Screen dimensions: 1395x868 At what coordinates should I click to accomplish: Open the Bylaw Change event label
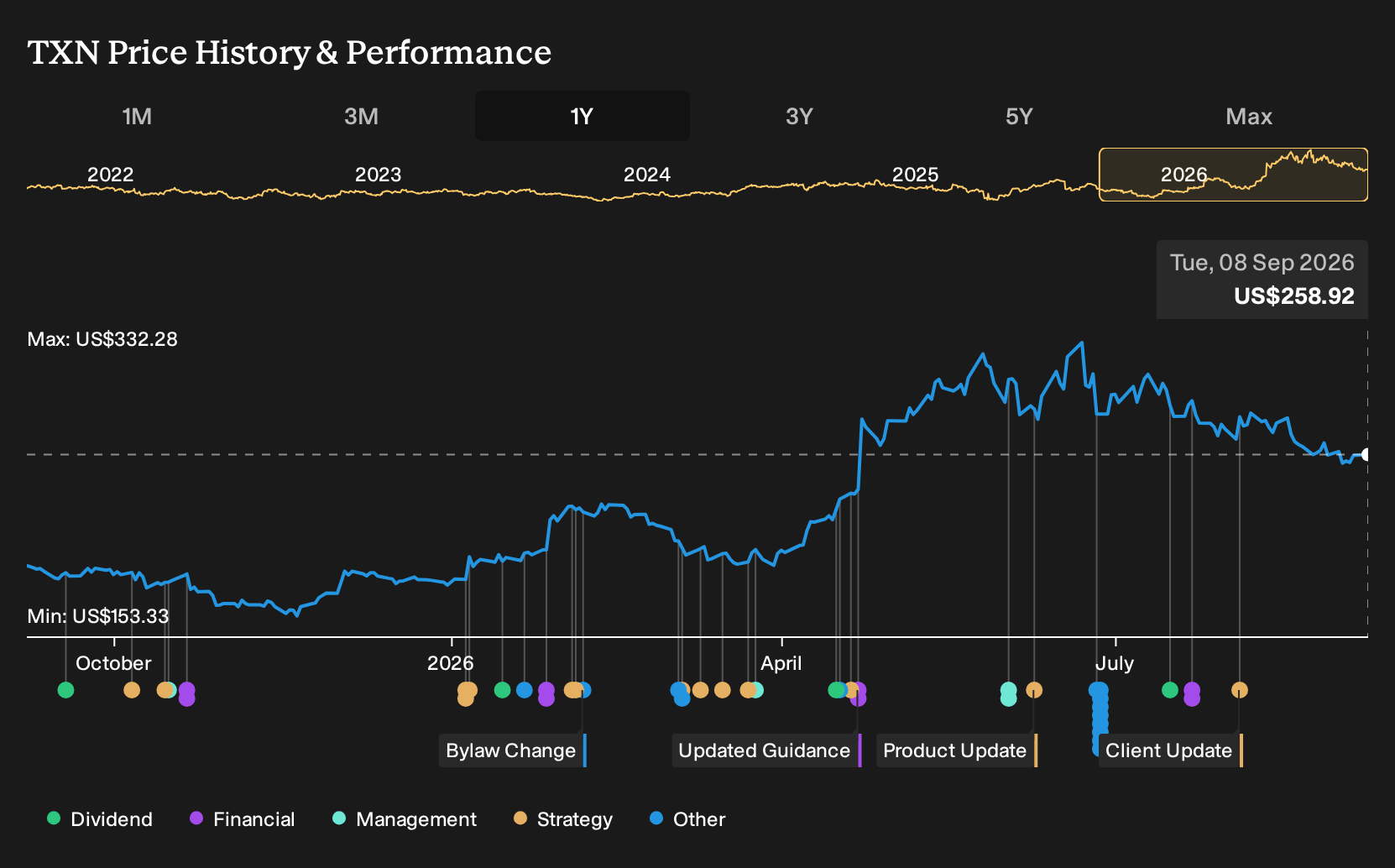pos(512,750)
